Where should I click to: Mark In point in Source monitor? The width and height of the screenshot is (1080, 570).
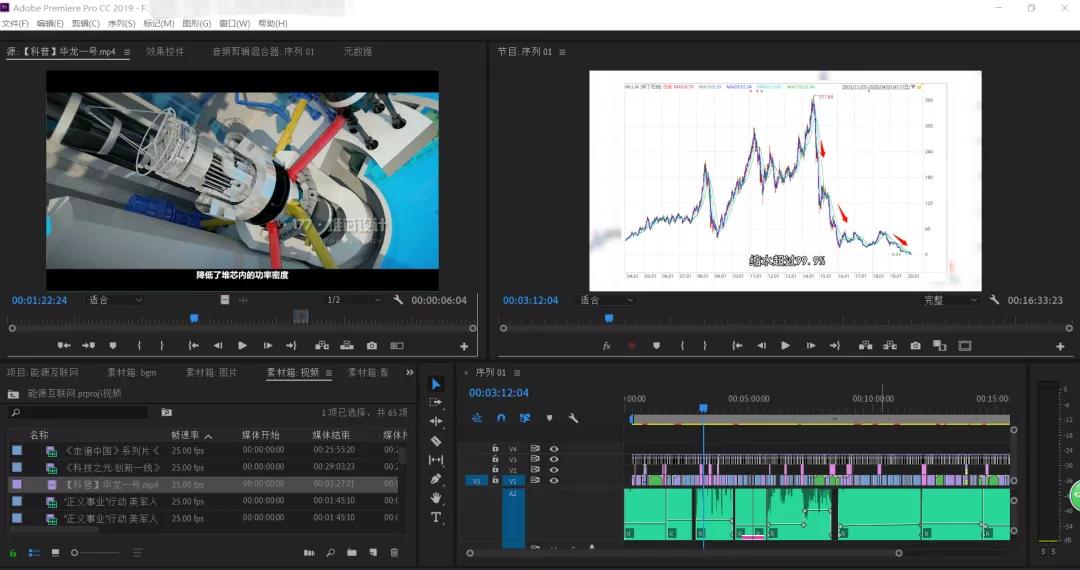tap(139, 346)
